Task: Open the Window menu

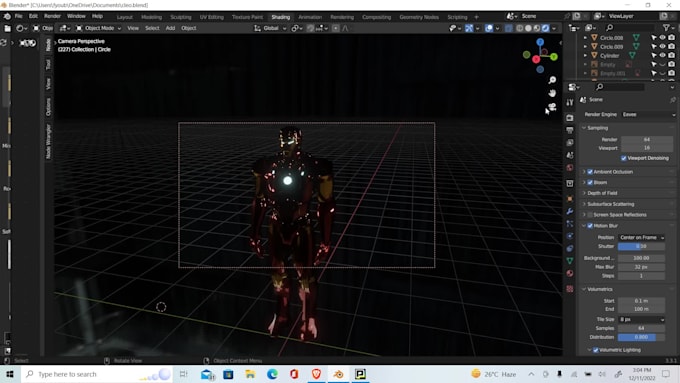Action: (76, 16)
